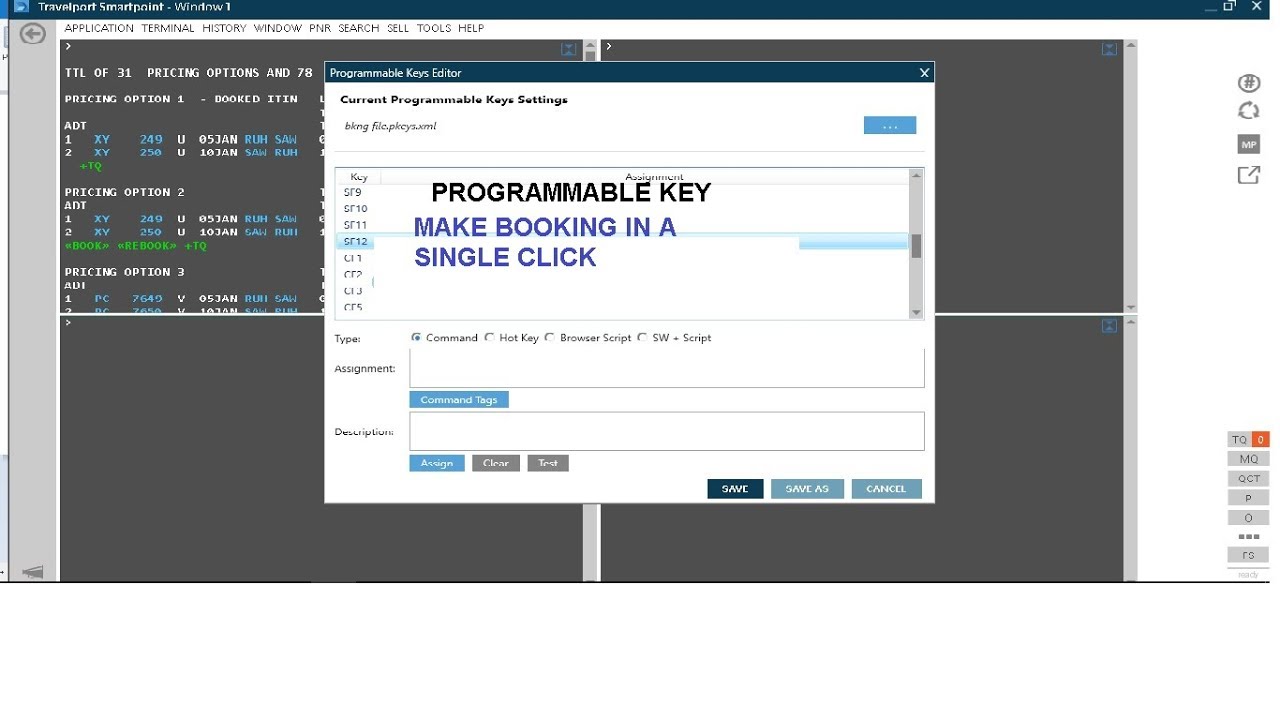The width and height of the screenshot is (1280, 720).
Task: Click the green «BOOK» link in terminal
Action: pyautogui.click(x=88, y=246)
